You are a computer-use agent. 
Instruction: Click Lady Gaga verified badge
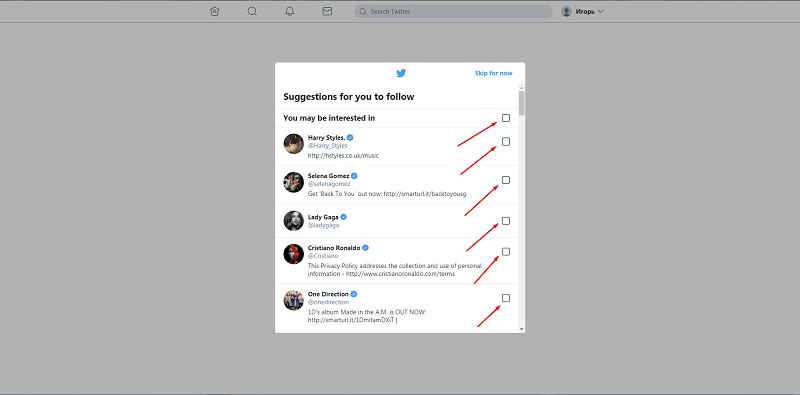[x=344, y=217]
